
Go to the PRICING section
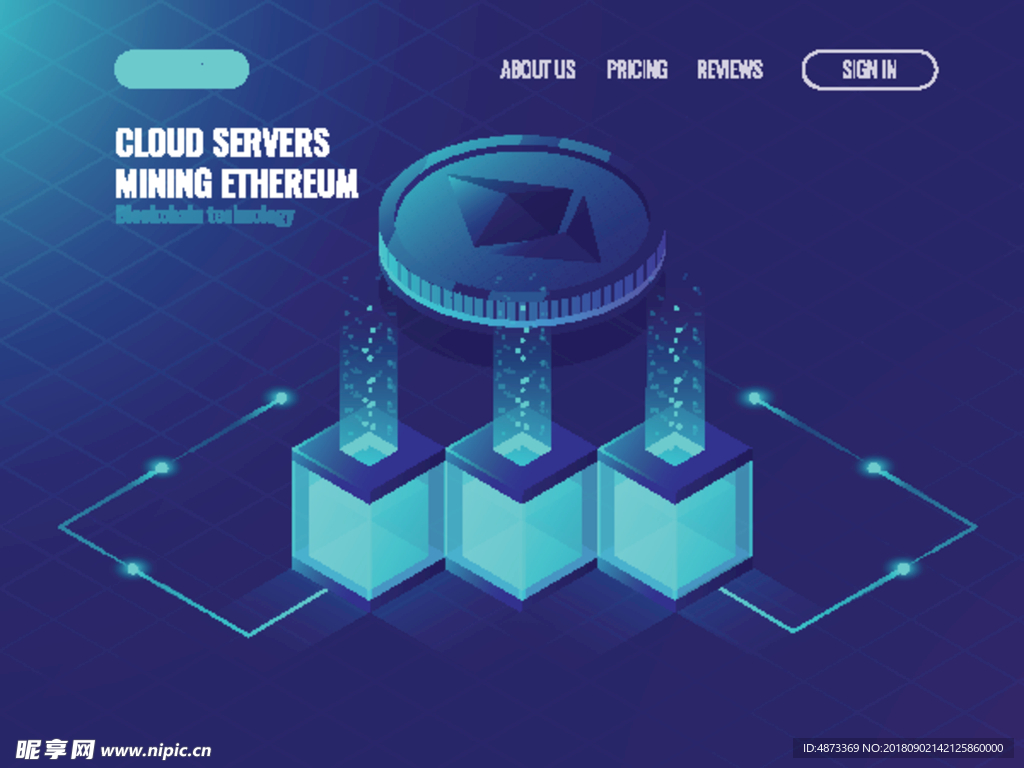(637, 69)
